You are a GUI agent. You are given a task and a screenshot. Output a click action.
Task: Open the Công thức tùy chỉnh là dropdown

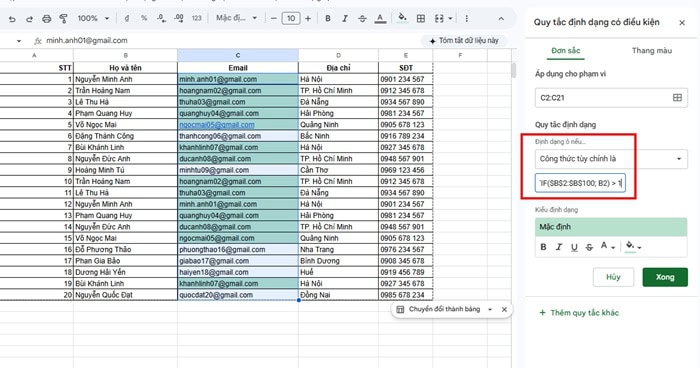(x=611, y=159)
